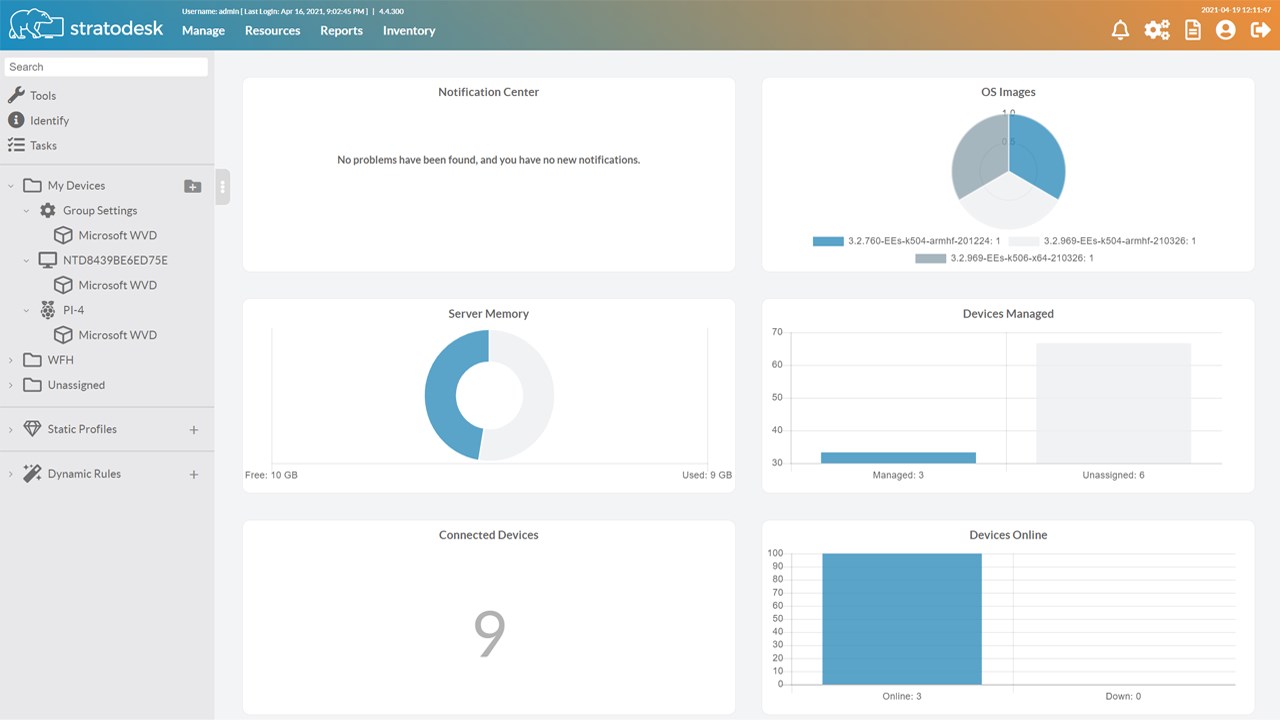Screen dimensions: 1280x720
Task: Open the document log icon in header
Action: click(x=1192, y=30)
